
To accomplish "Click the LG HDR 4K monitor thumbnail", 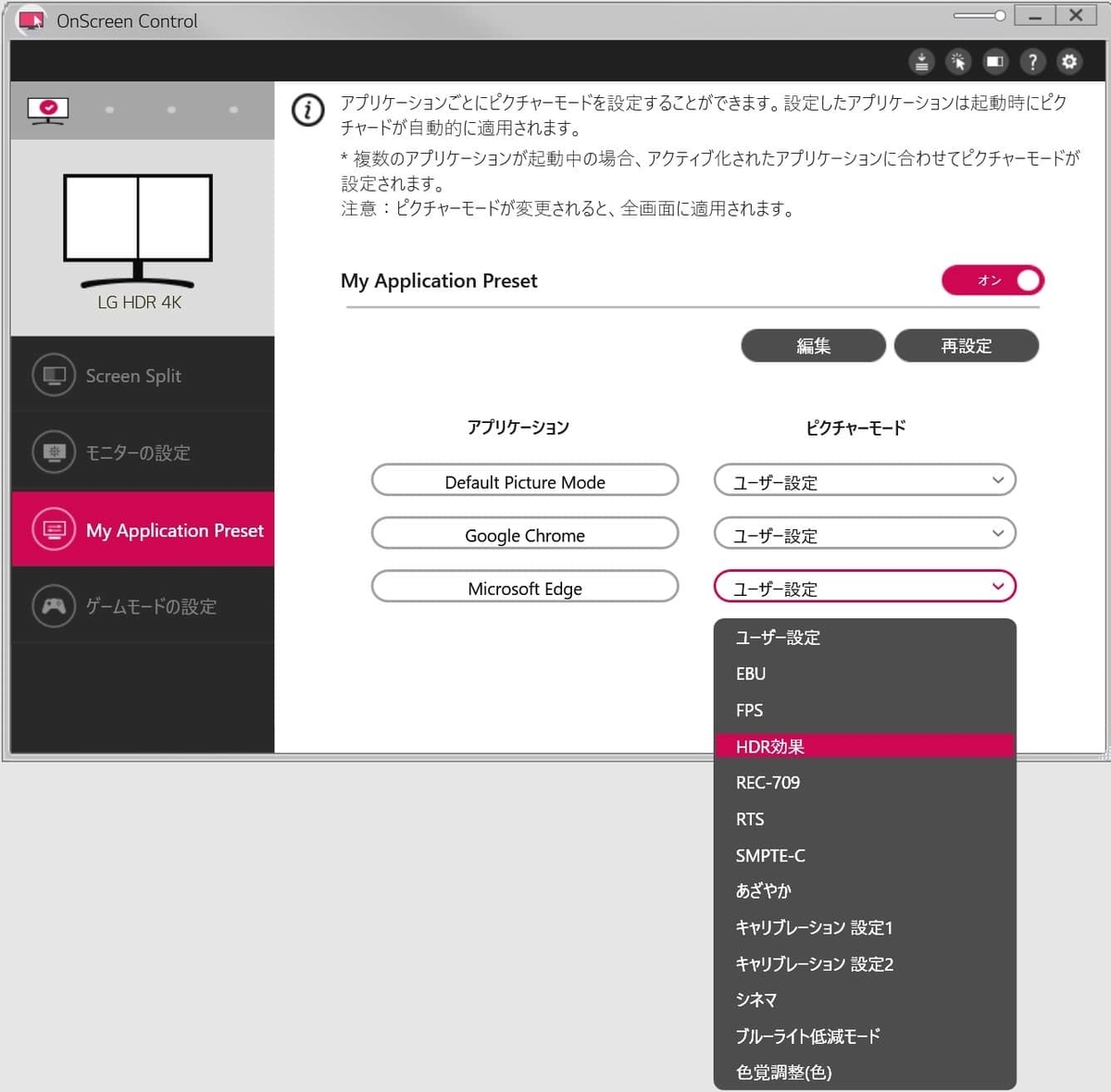I will coord(138,231).
